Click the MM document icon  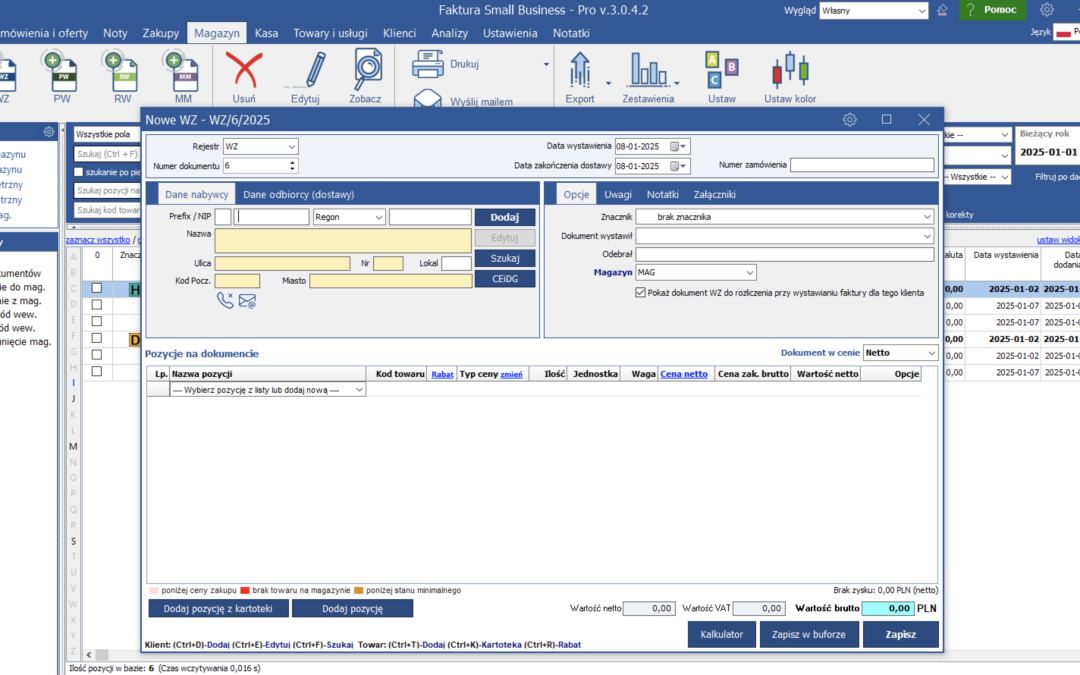(183, 70)
